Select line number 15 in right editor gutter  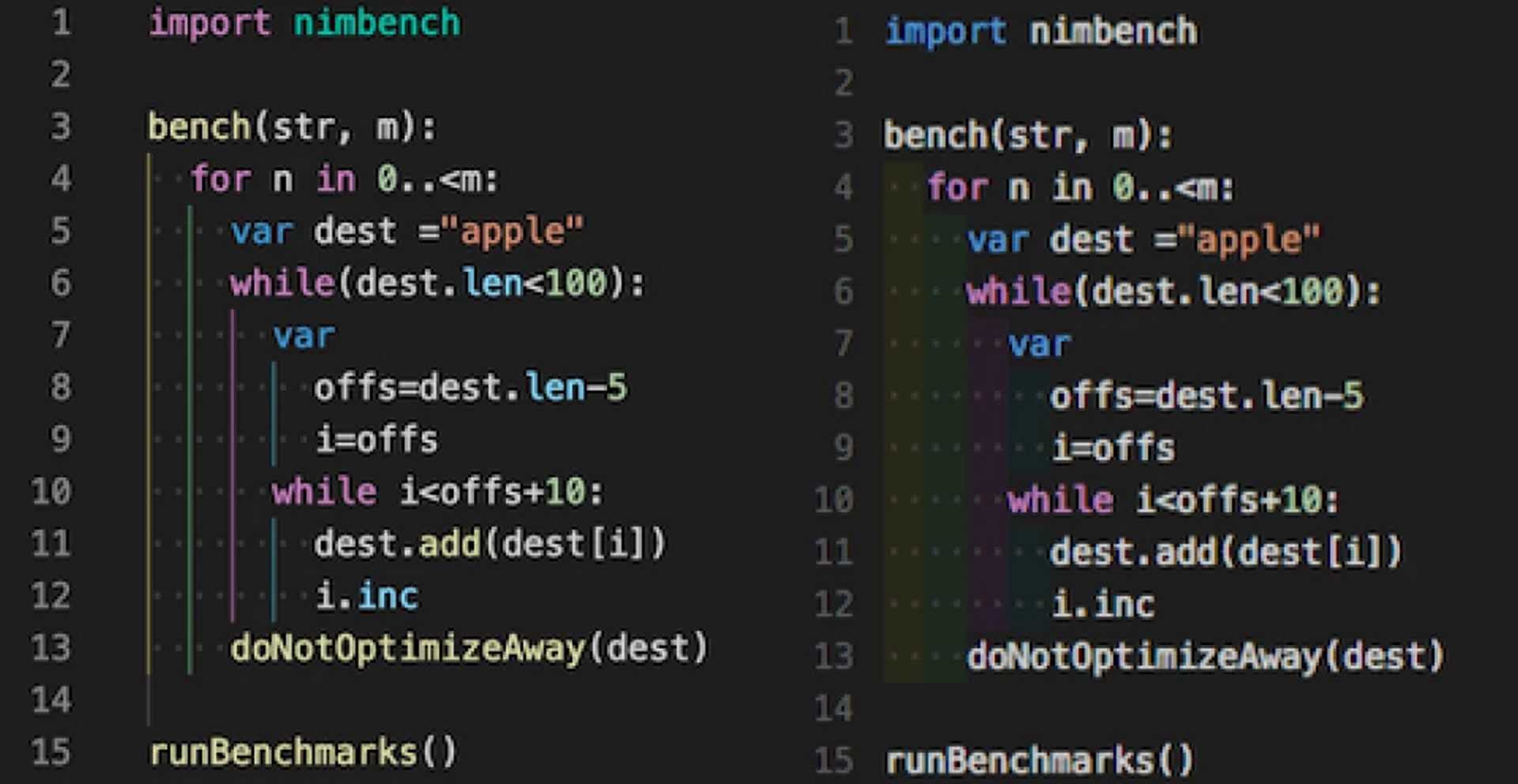[834, 761]
